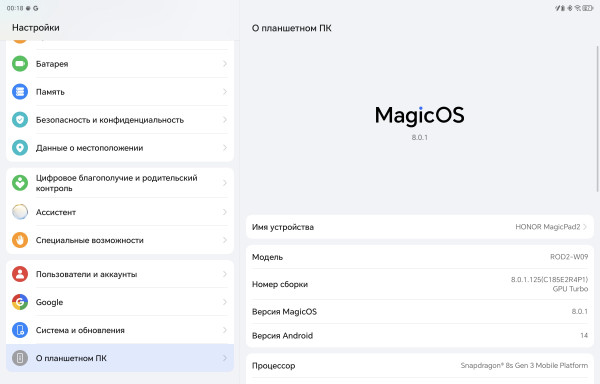Viewport: 600px width, 384px height.
Task: Tap the Версия Android row label
Action: (282, 335)
